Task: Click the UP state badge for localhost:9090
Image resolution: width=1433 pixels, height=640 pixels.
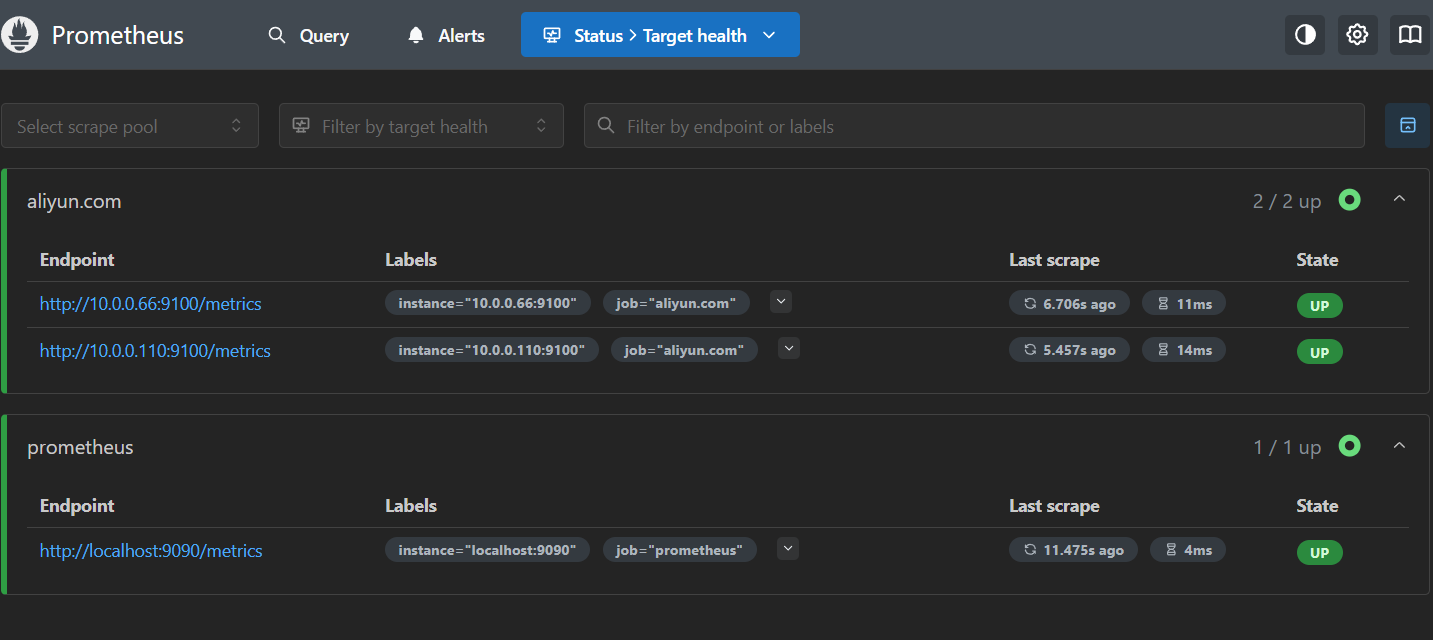Action: [x=1320, y=552]
